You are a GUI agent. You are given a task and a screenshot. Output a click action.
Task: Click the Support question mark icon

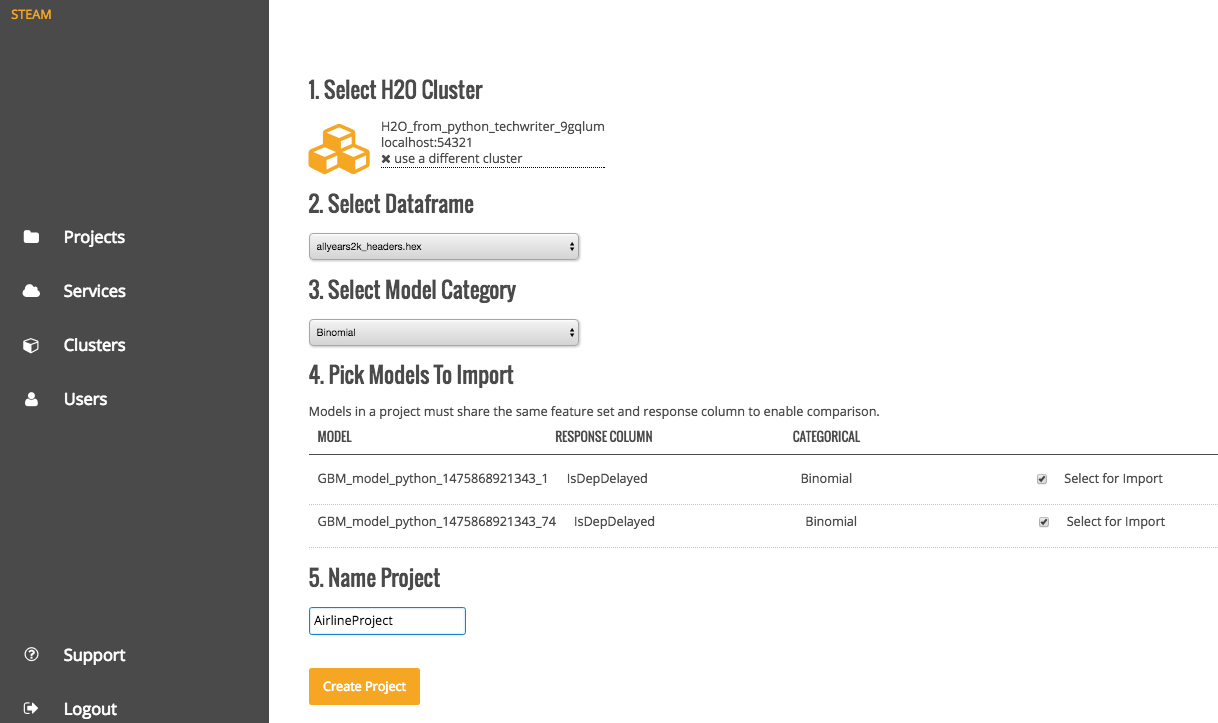coord(31,655)
